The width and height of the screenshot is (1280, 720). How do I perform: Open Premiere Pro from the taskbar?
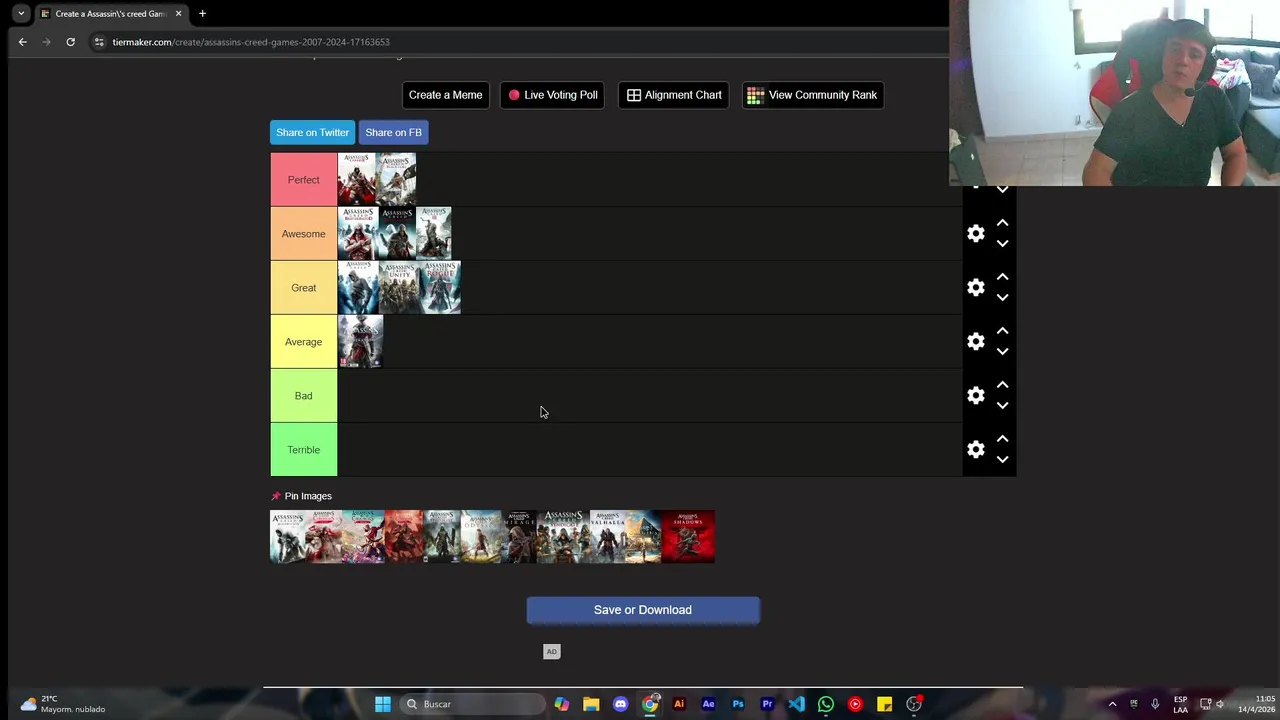pyautogui.click(x=767, y=704)
